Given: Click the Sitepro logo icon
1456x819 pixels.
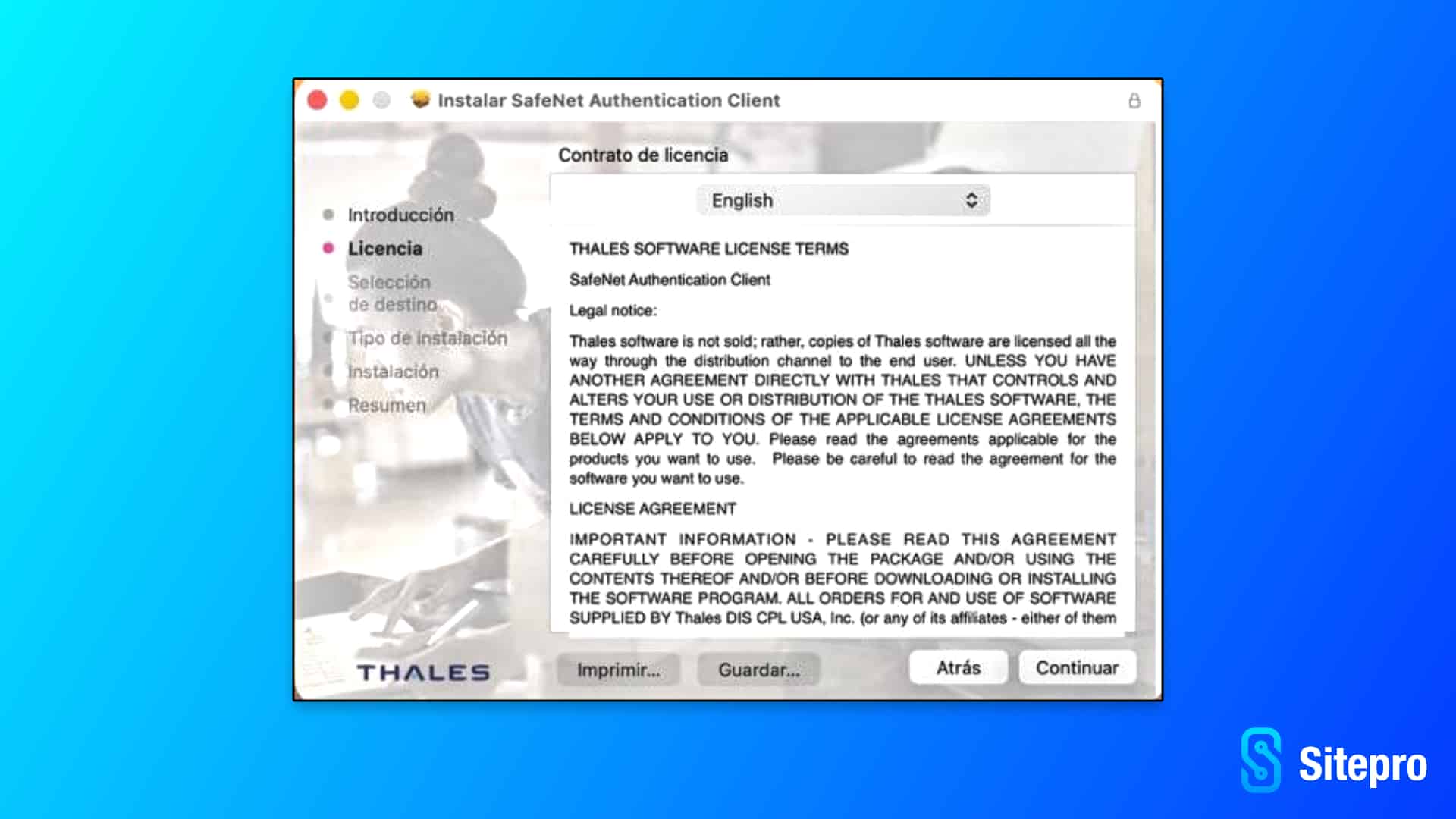Looking at the screenshot, I should [1260, 761].
